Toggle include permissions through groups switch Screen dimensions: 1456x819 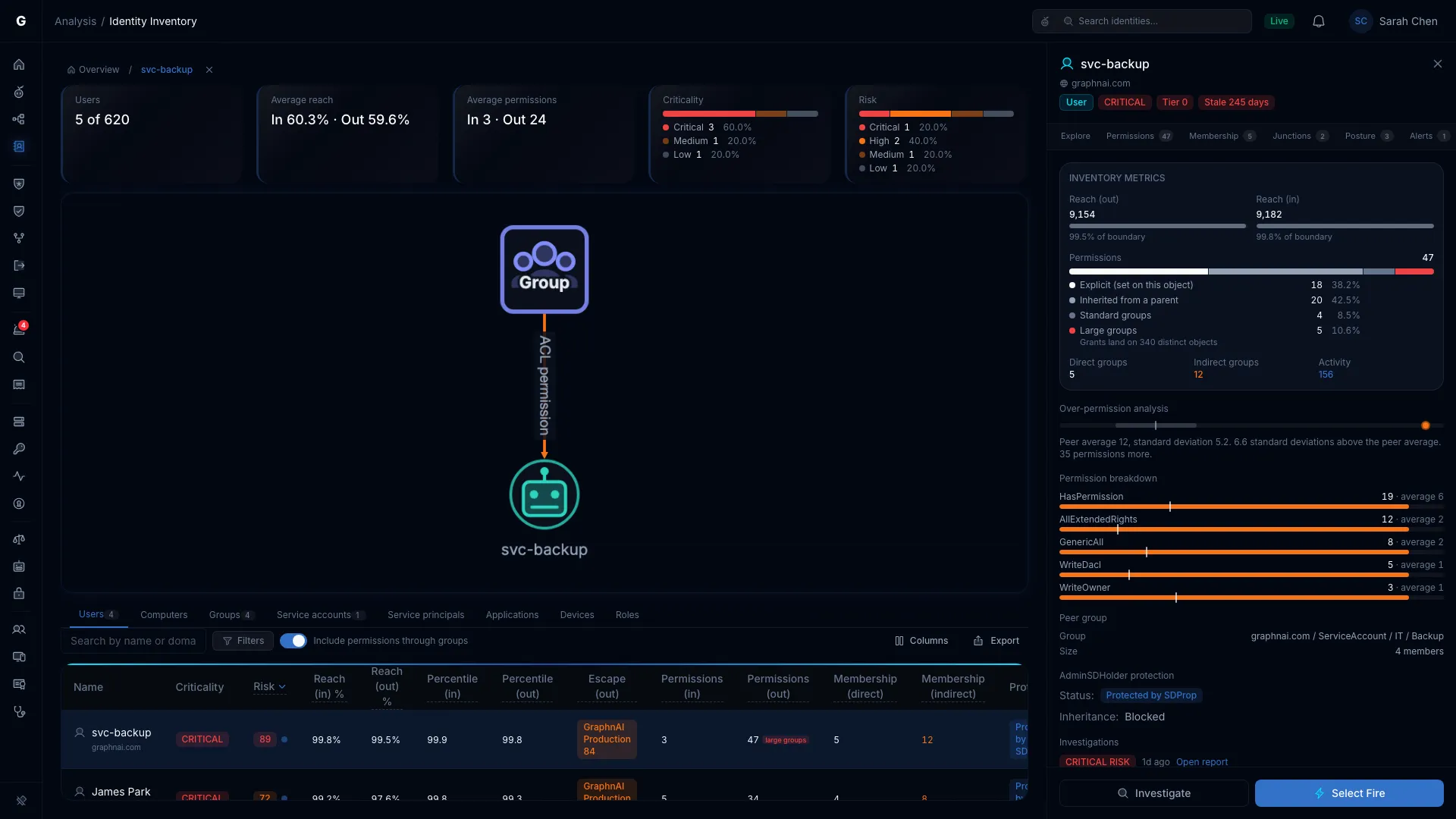pos(293,641)
